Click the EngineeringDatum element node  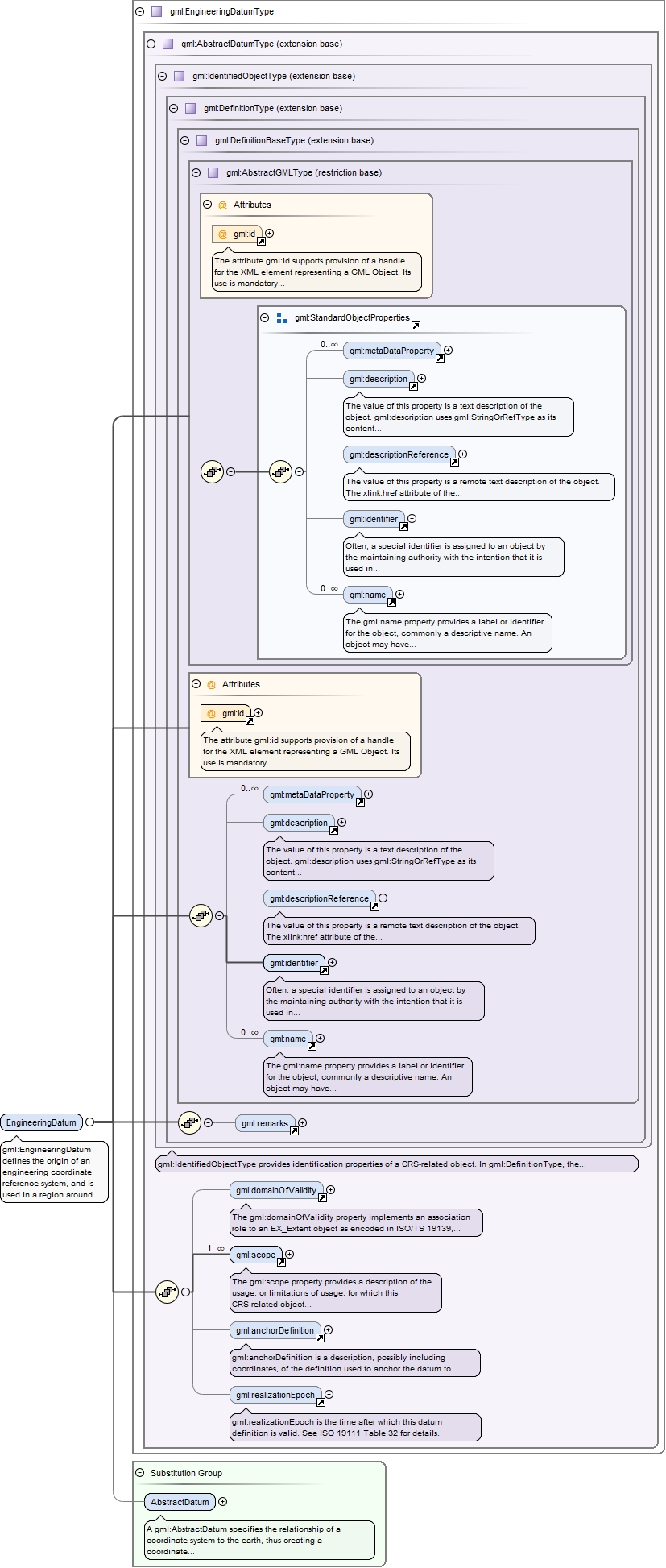click(42, 1122)
